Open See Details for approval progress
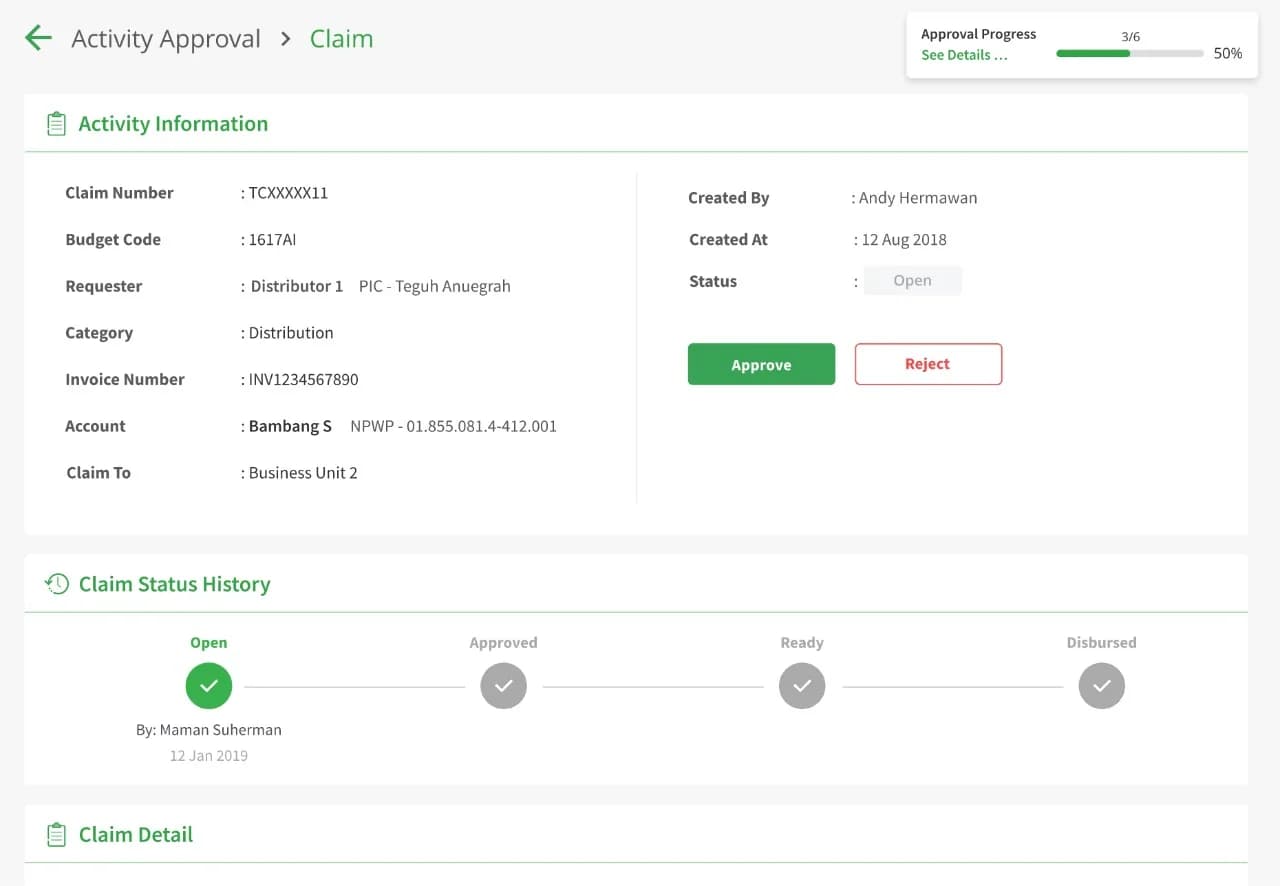The width and height of the screenshot is (1280, 886). tap(964, 55)
